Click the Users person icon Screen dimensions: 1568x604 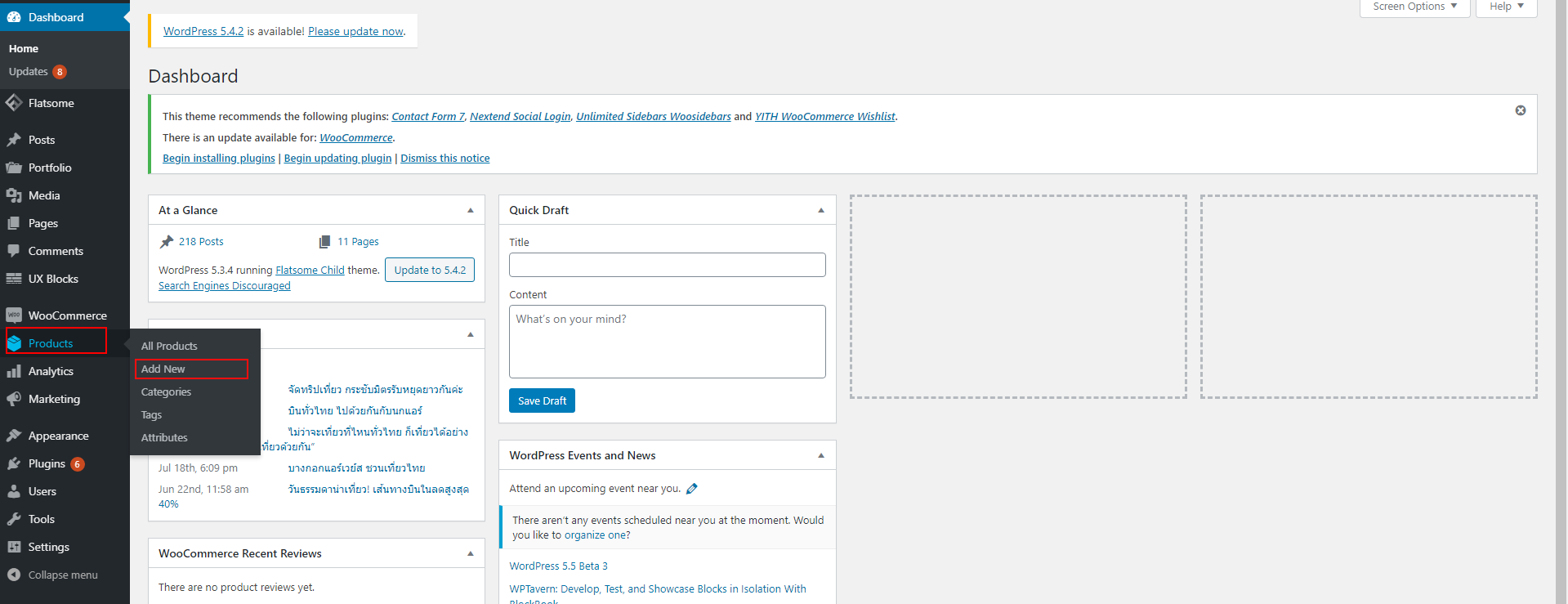(14, 491)
